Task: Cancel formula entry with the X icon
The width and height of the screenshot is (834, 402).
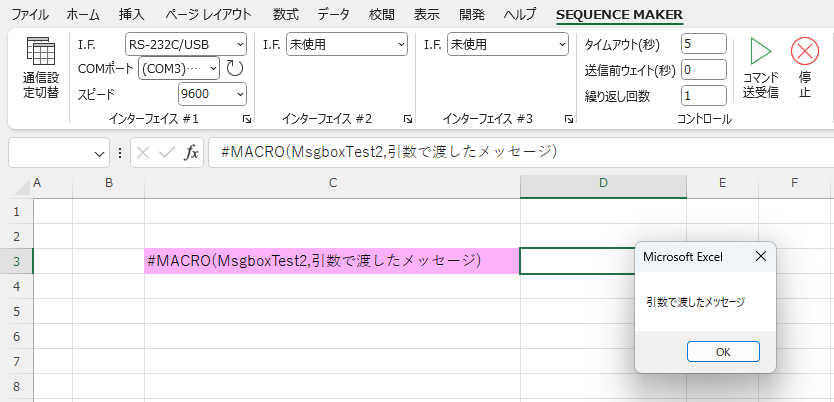Action: click(143, 153)
